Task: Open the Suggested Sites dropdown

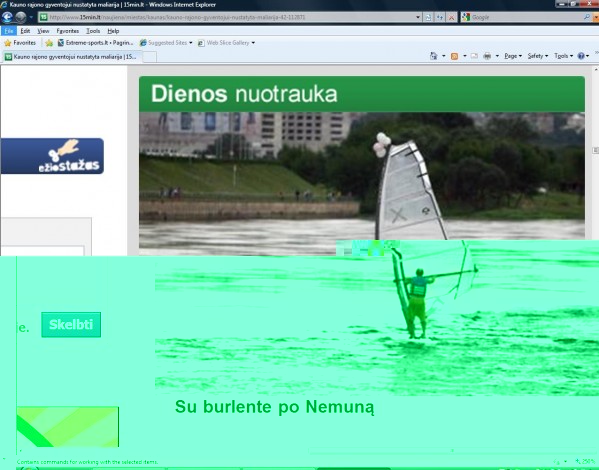Action: 166,43
